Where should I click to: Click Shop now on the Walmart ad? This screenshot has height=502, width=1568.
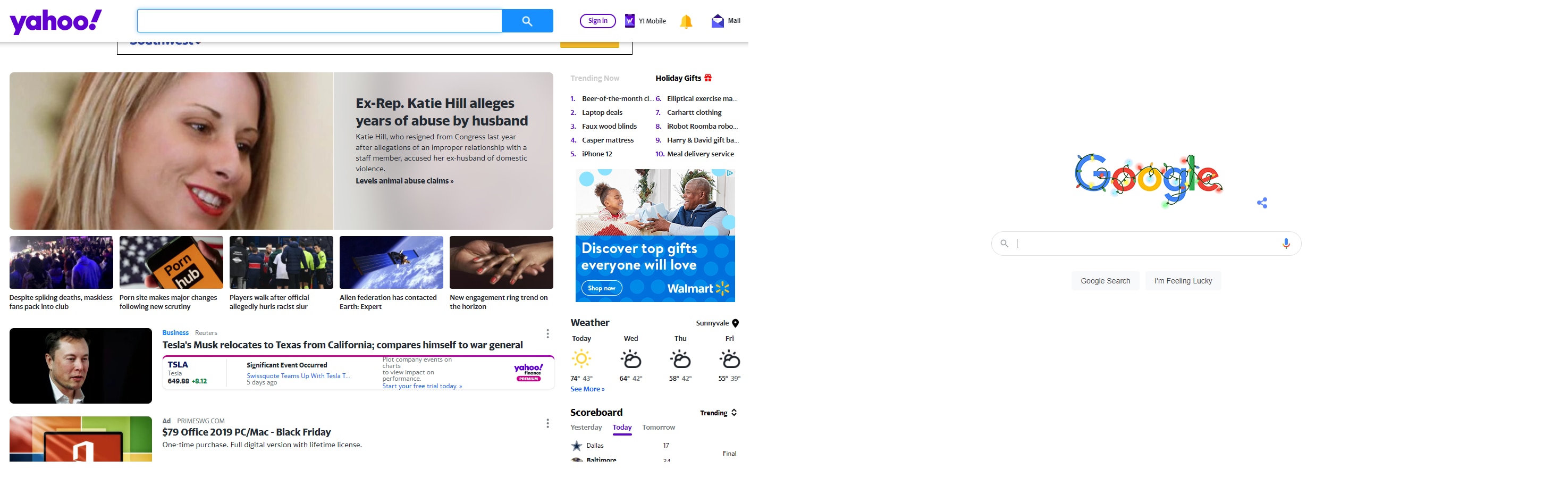pyautogui.click(x=601, y=288)
